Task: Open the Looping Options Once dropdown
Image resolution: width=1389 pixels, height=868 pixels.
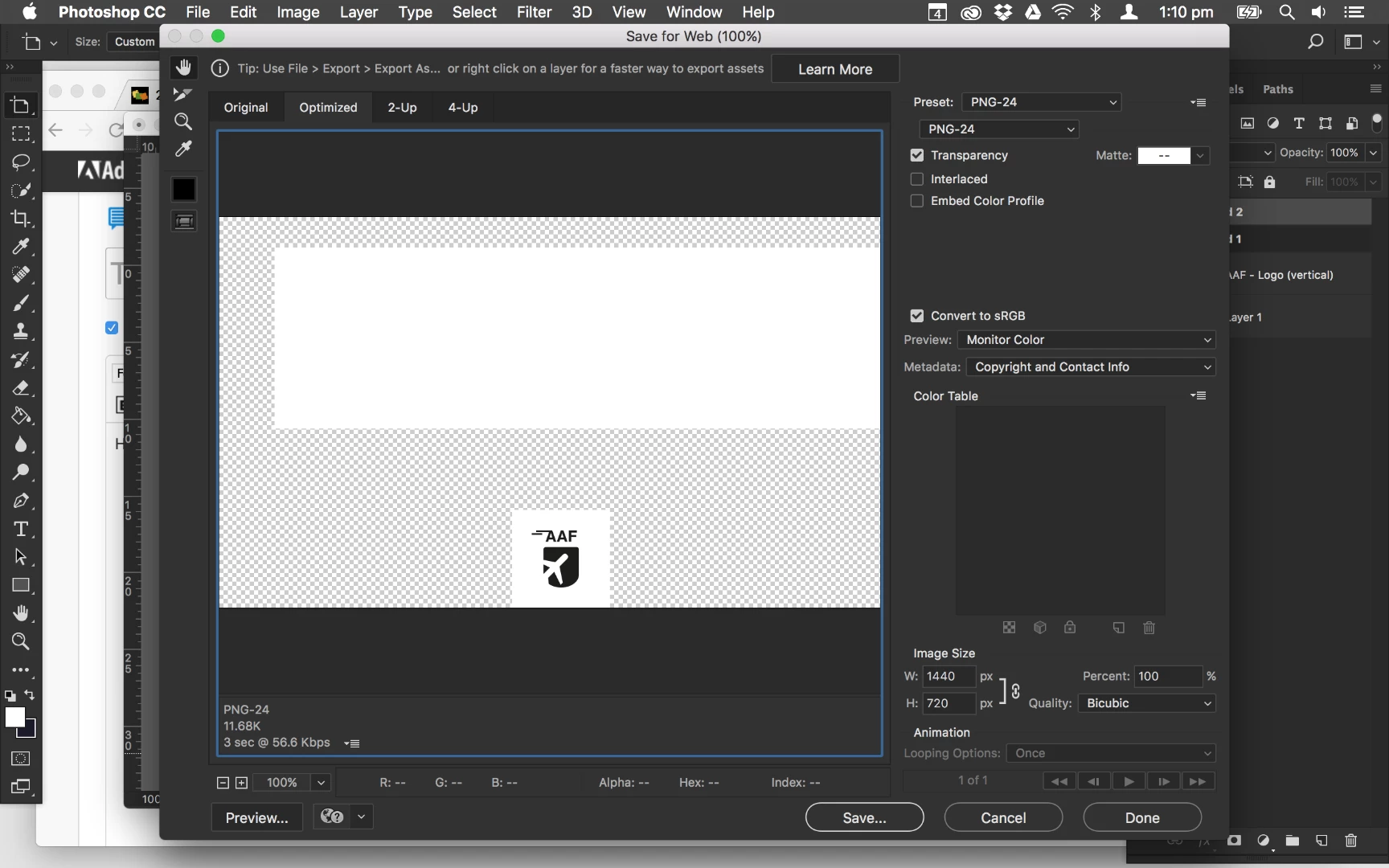Action: (1111, 753)
